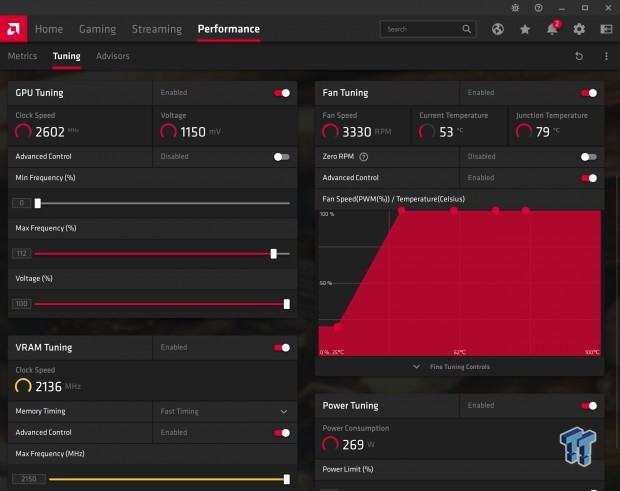Click VRAM Max Frequency slider handle
This screenshot has height=491, width=620.
tap(287, 479)
